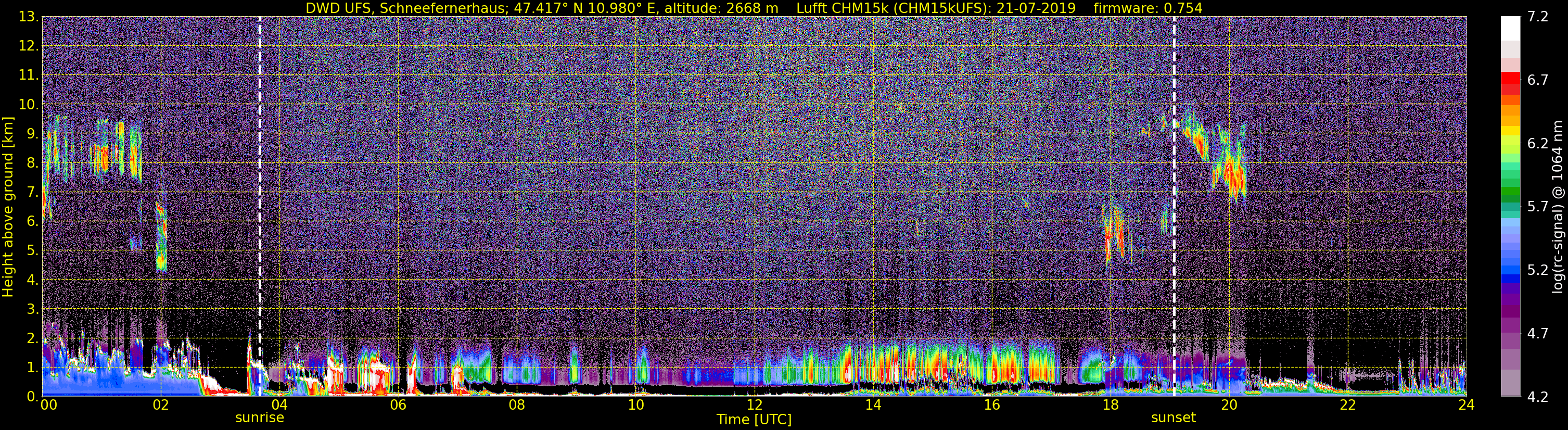The image size is (1568, 430).
Task: Click the '6.2' colorbar value label
Action: coord(1538,144)
